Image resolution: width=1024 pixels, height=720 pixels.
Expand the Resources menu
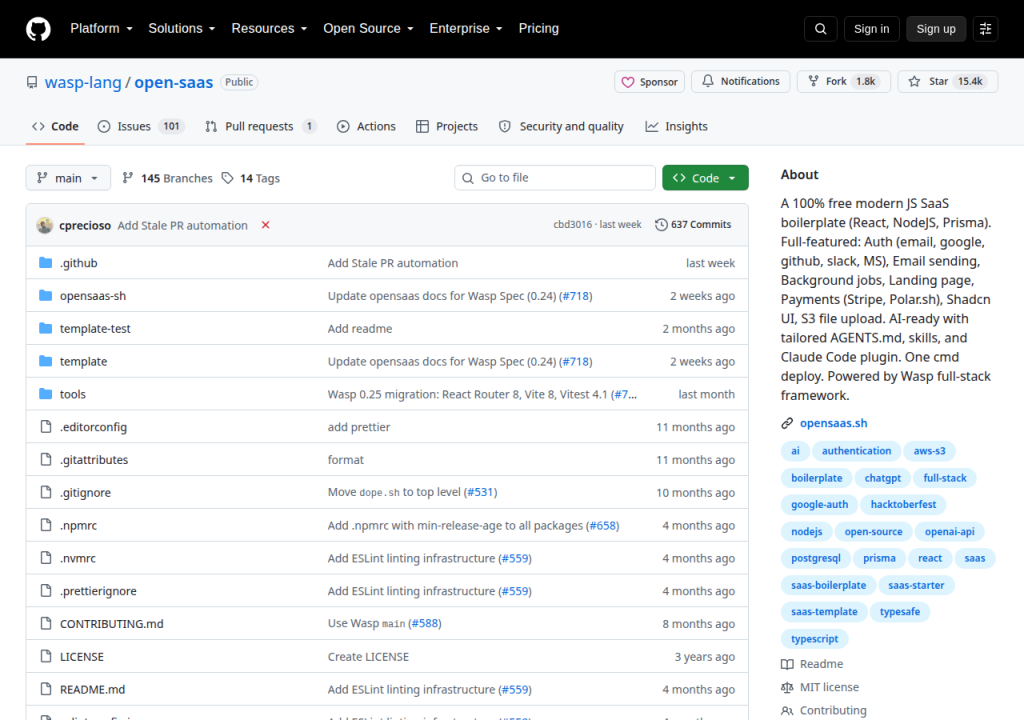269,29
